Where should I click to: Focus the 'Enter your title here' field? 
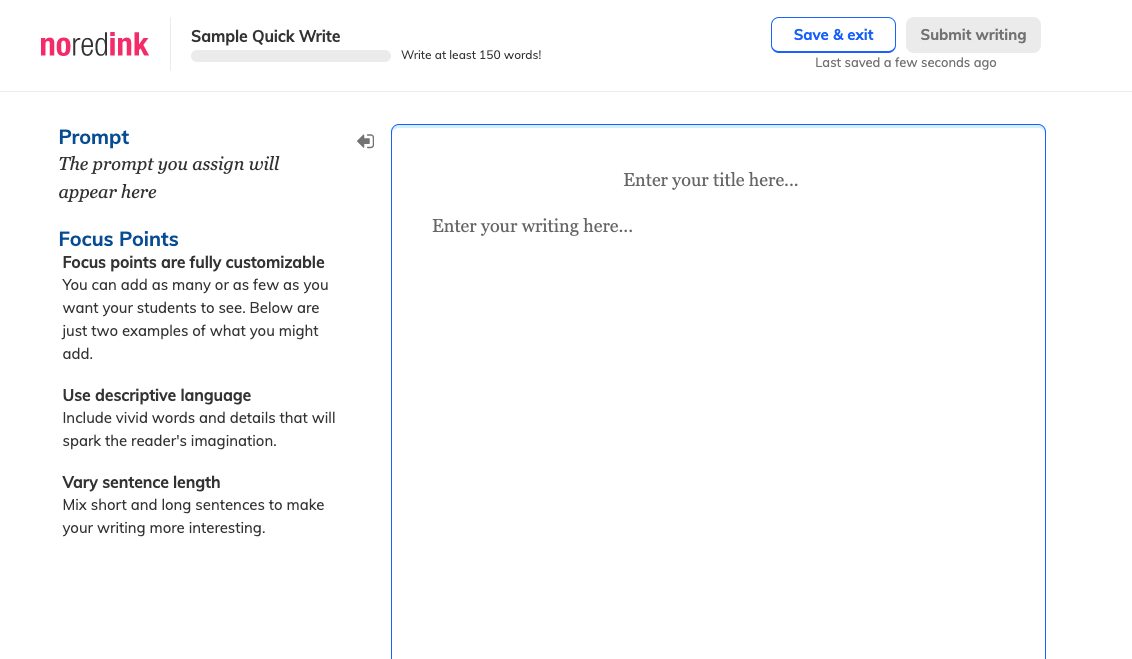pos(710,180)
